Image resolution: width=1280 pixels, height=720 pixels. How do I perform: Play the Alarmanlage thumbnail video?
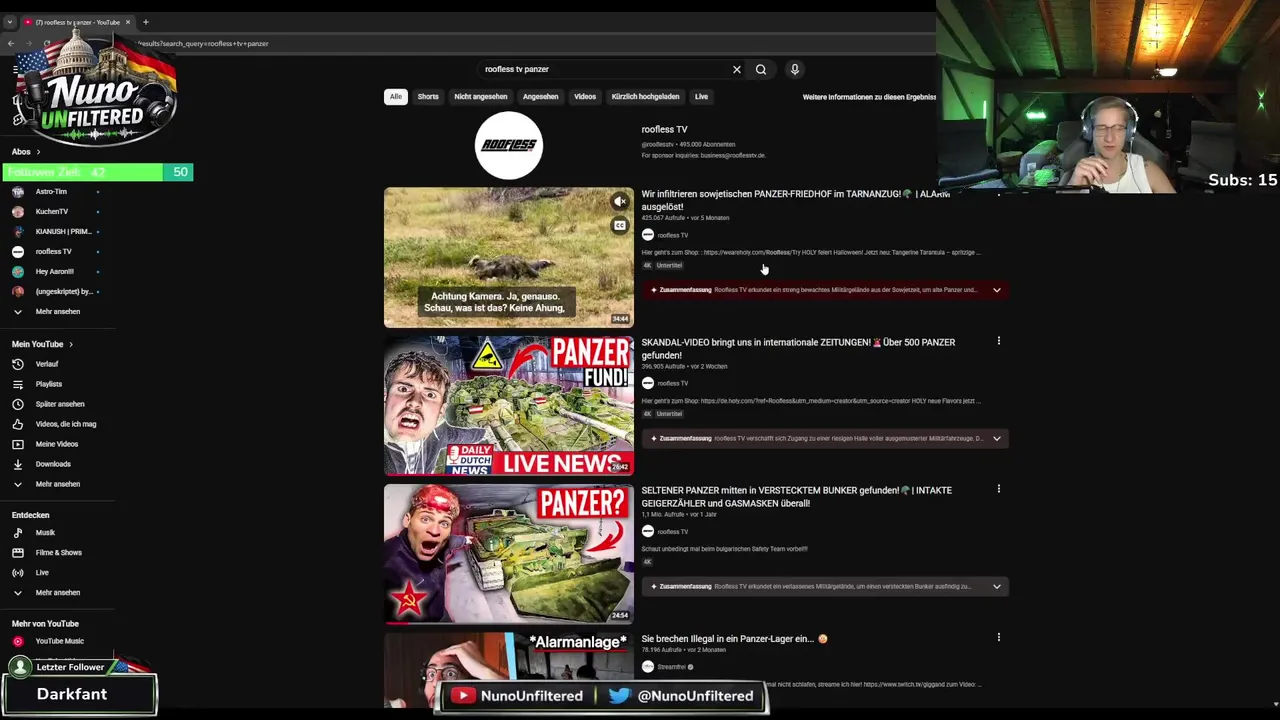click(509, 670)
